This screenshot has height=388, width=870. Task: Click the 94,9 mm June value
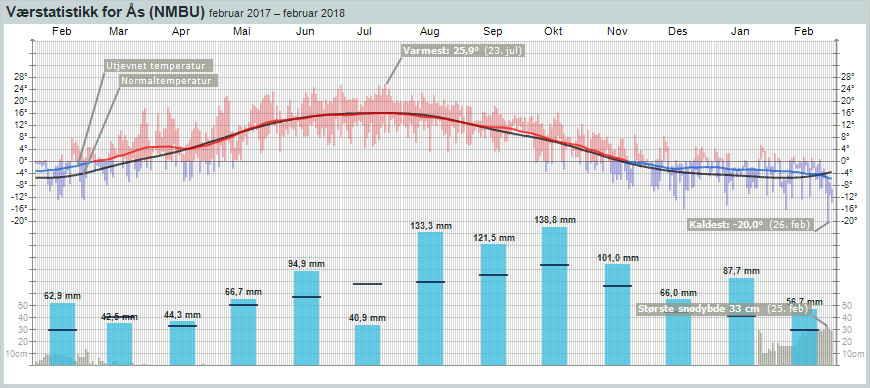(306, 263)
